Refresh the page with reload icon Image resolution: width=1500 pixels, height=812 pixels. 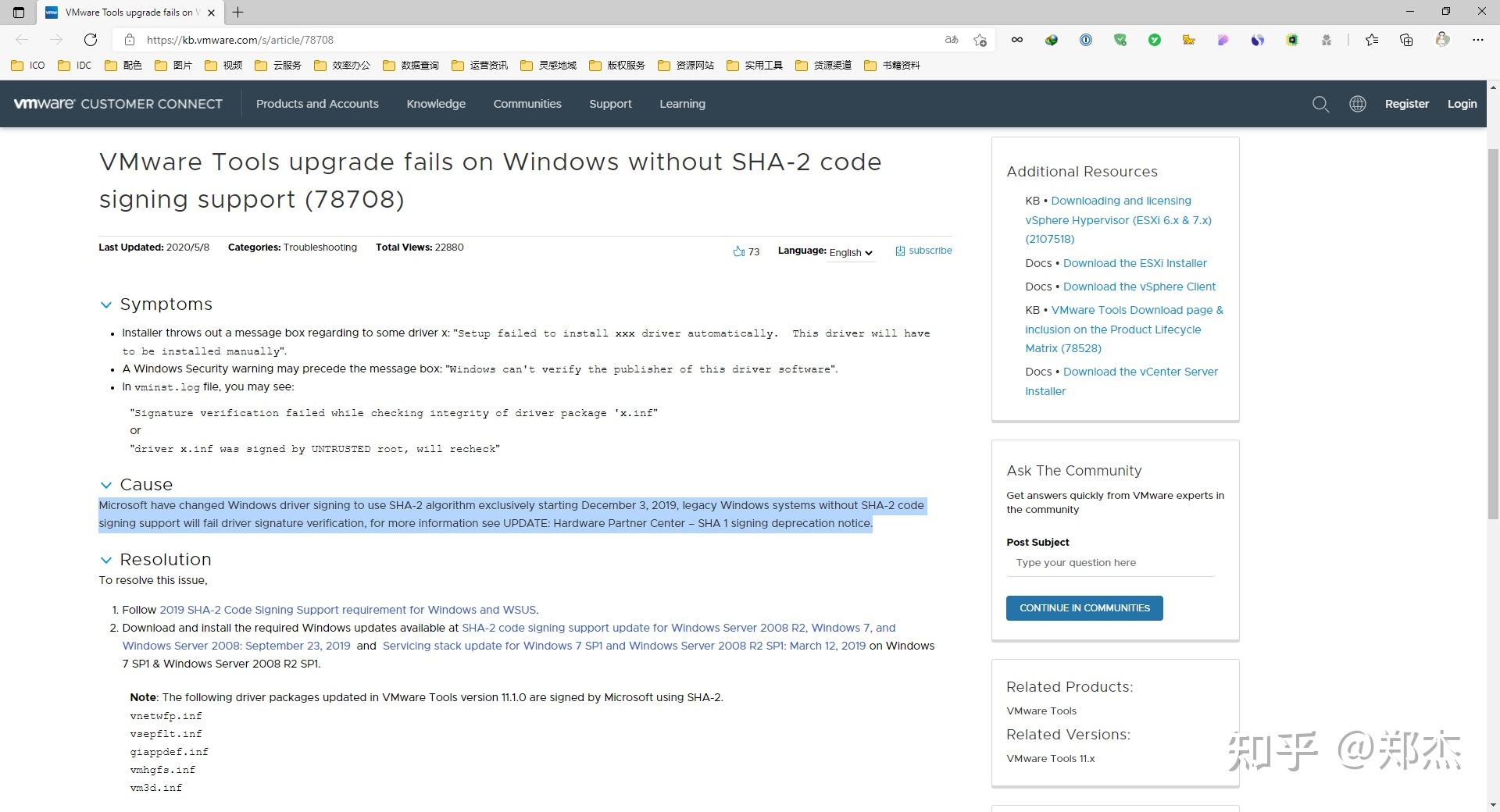point(91,40)
